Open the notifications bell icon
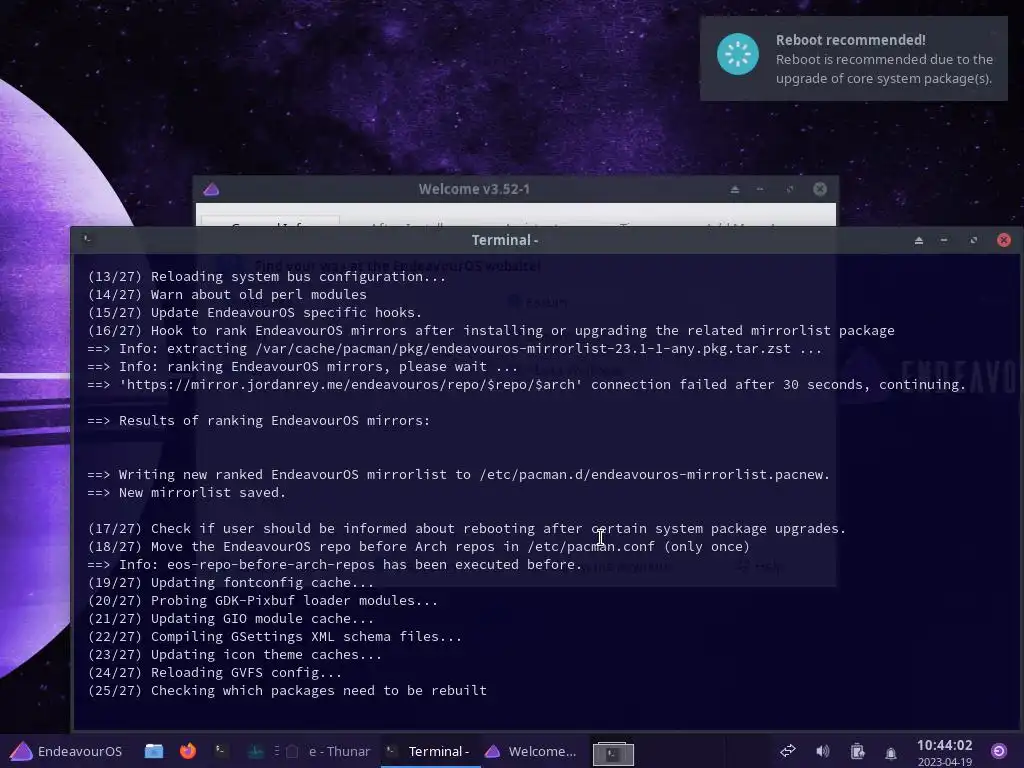This screenshot has width=1024, height=768. pyautogui.click(x=891, y=753)
